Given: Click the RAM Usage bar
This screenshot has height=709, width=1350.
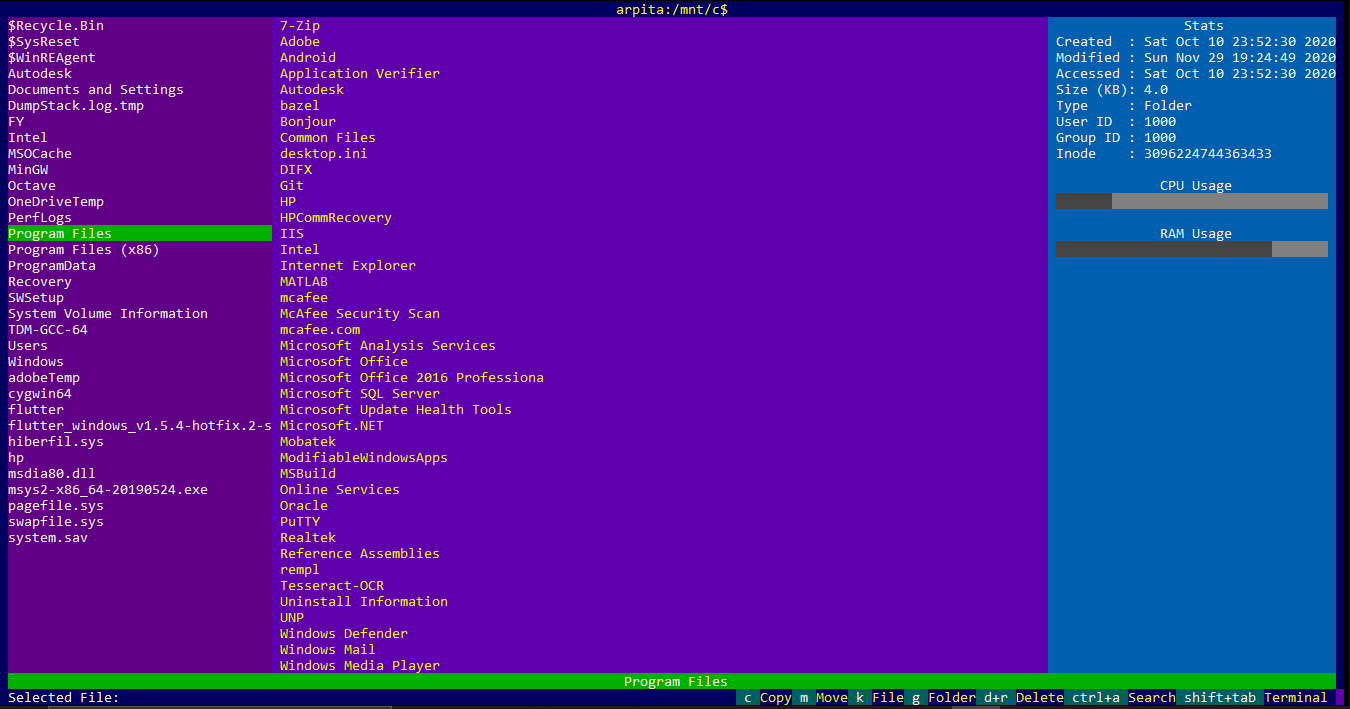Looking at the screenshot, I should [1192, 249].
